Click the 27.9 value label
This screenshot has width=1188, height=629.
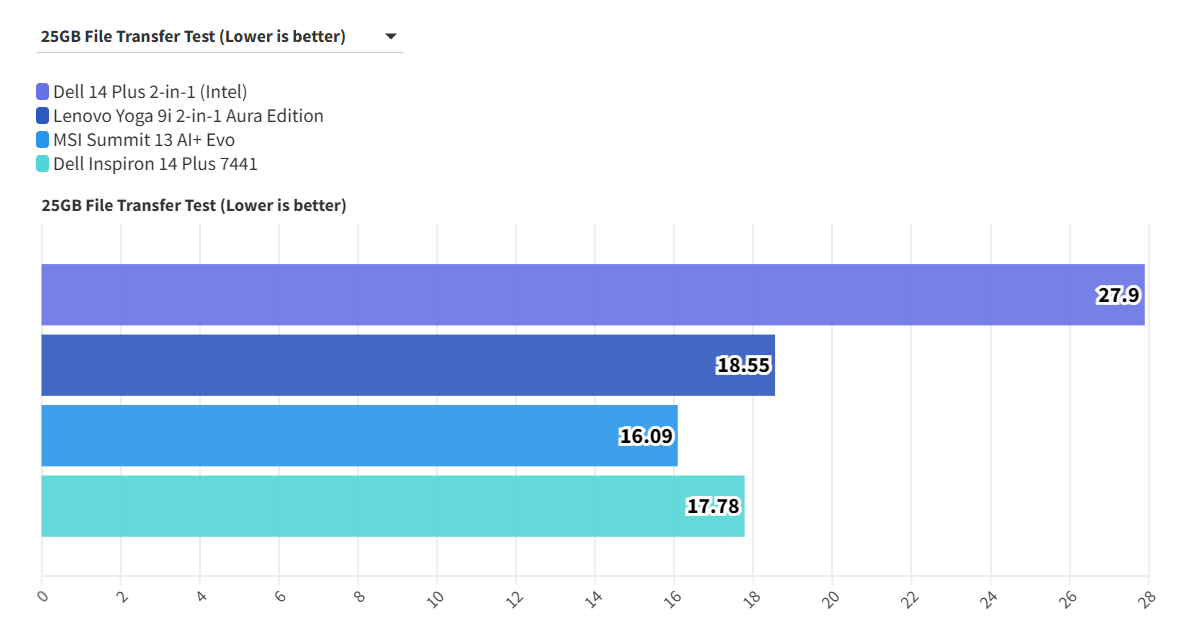[x=1119, y=295]
